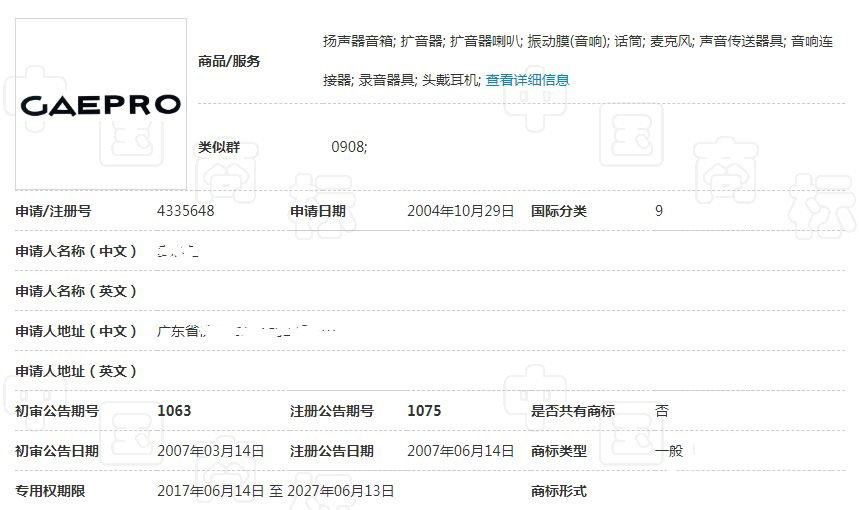Click the 注册公告日期 label

coord(331,451)
